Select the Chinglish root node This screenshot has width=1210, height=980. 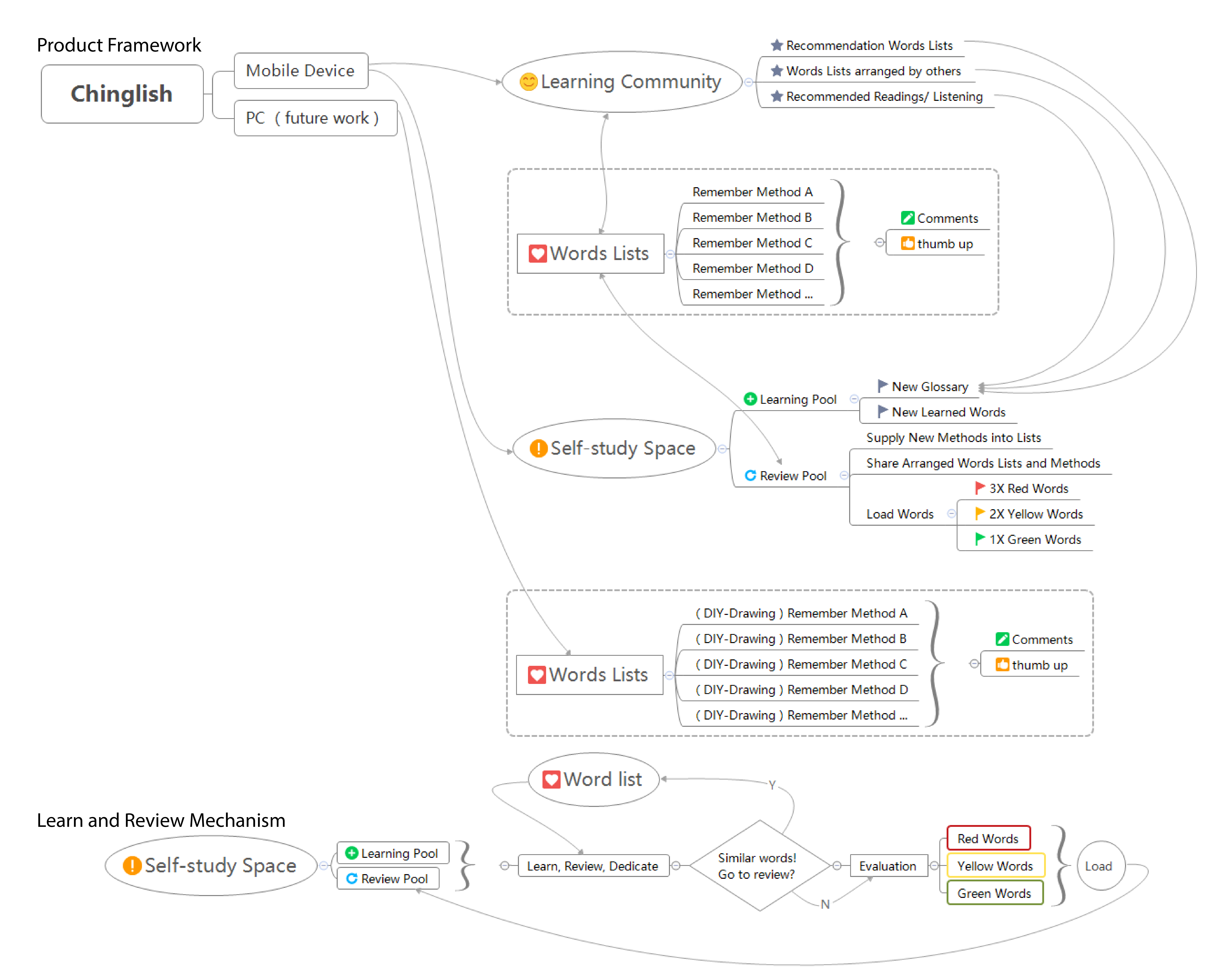pyautogui.click(x=122, y=94)
